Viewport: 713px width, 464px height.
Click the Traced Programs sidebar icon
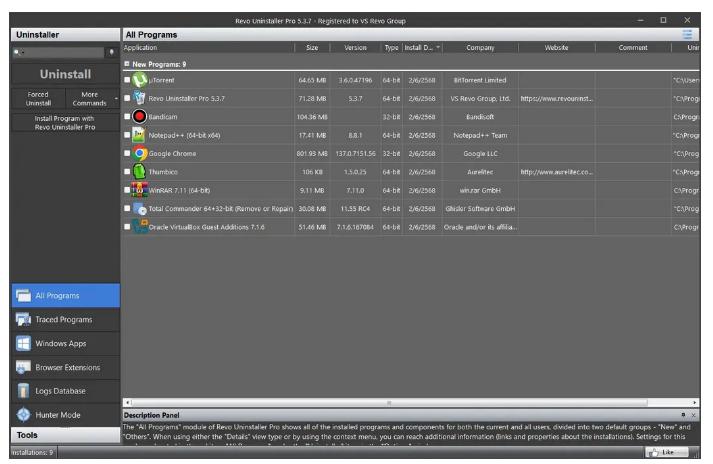point(23,319)
